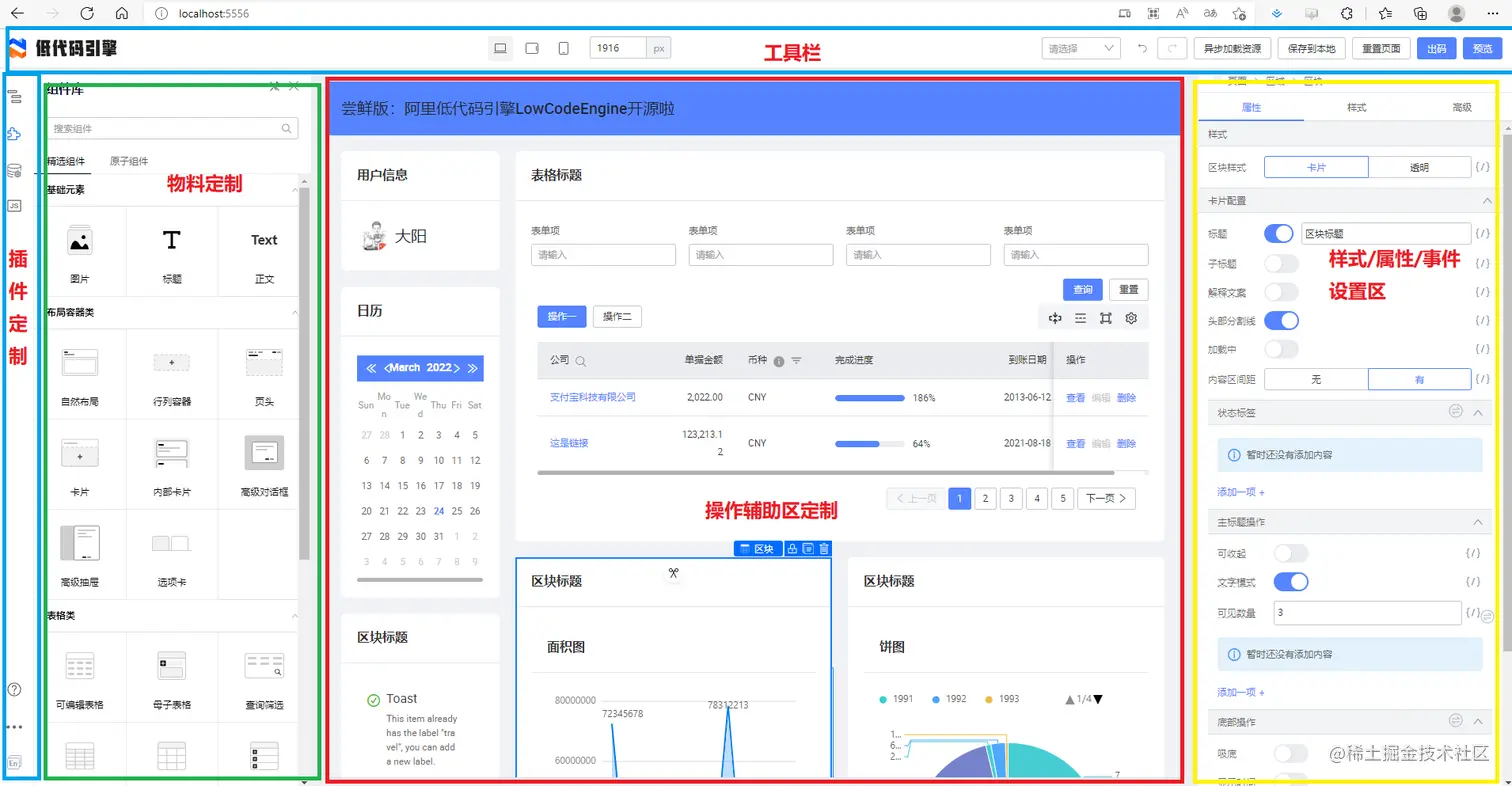
Task: Select 透明 block style option
Action: tap(1419, 168)
